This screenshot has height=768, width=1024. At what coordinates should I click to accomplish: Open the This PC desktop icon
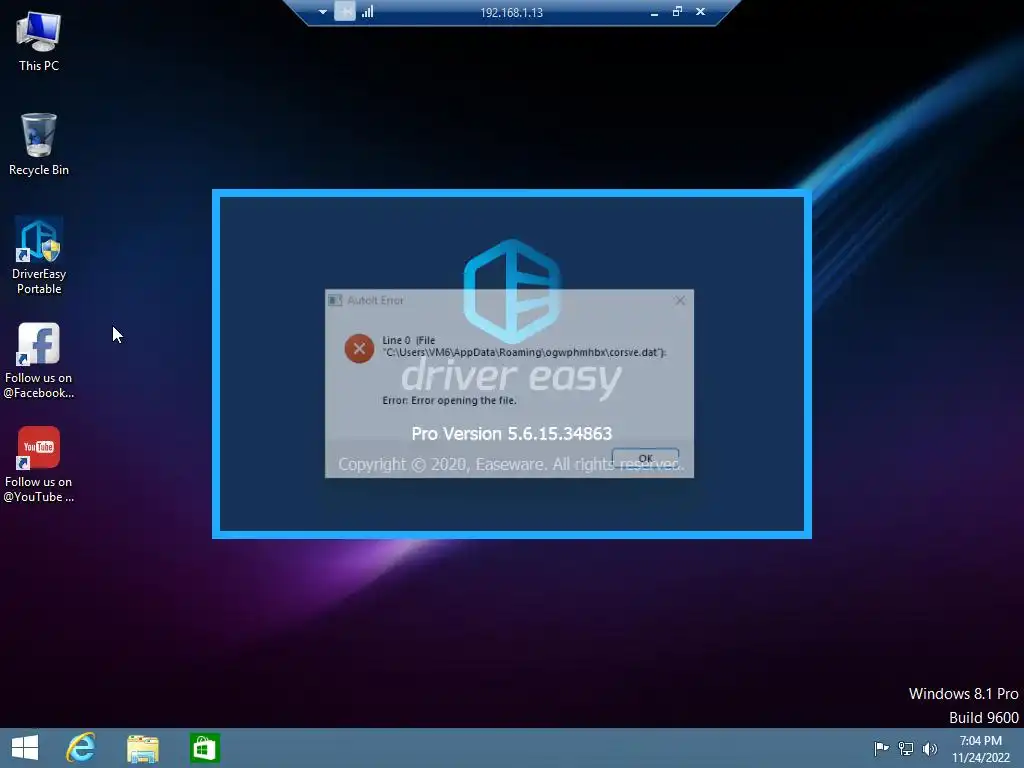point(39,42)
